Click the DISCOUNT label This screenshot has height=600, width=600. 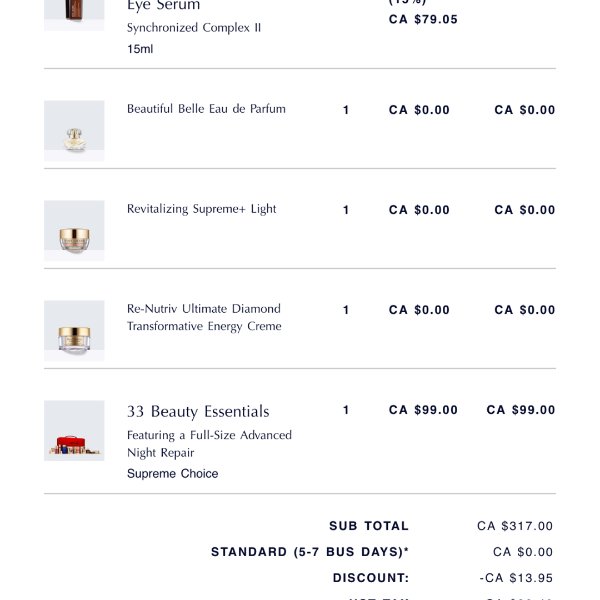pyautogui.click(x=371, y=578)
